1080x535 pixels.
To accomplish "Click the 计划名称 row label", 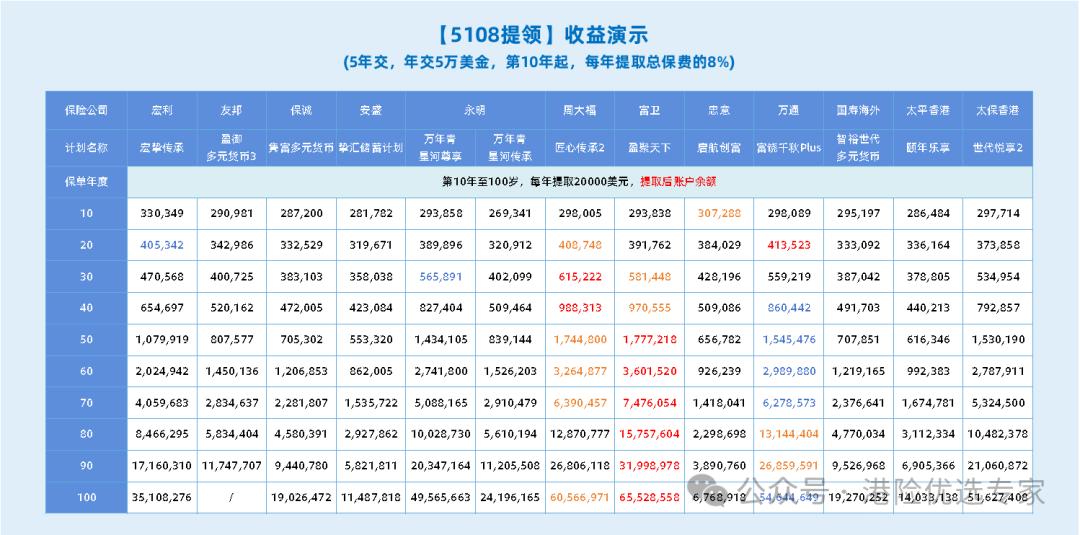I will click(x=86, y=148).
